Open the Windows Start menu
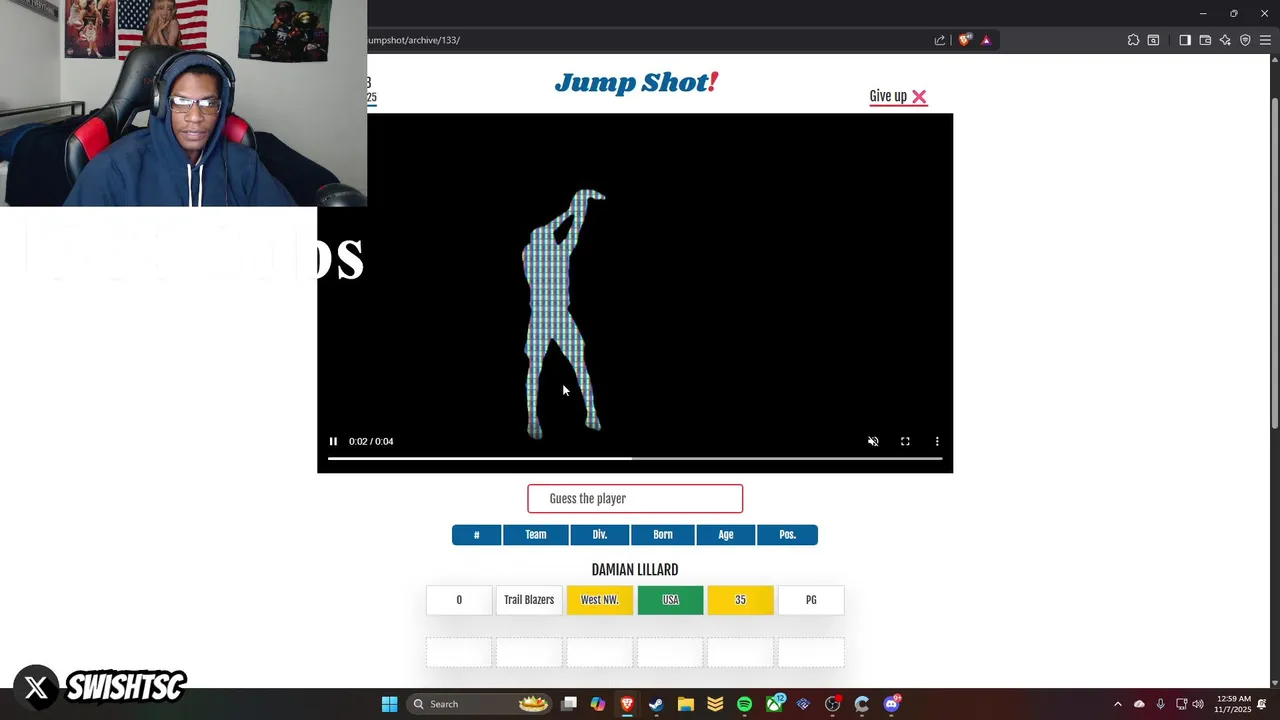This screenshot has height=720, width=1280. click(389, 704)
